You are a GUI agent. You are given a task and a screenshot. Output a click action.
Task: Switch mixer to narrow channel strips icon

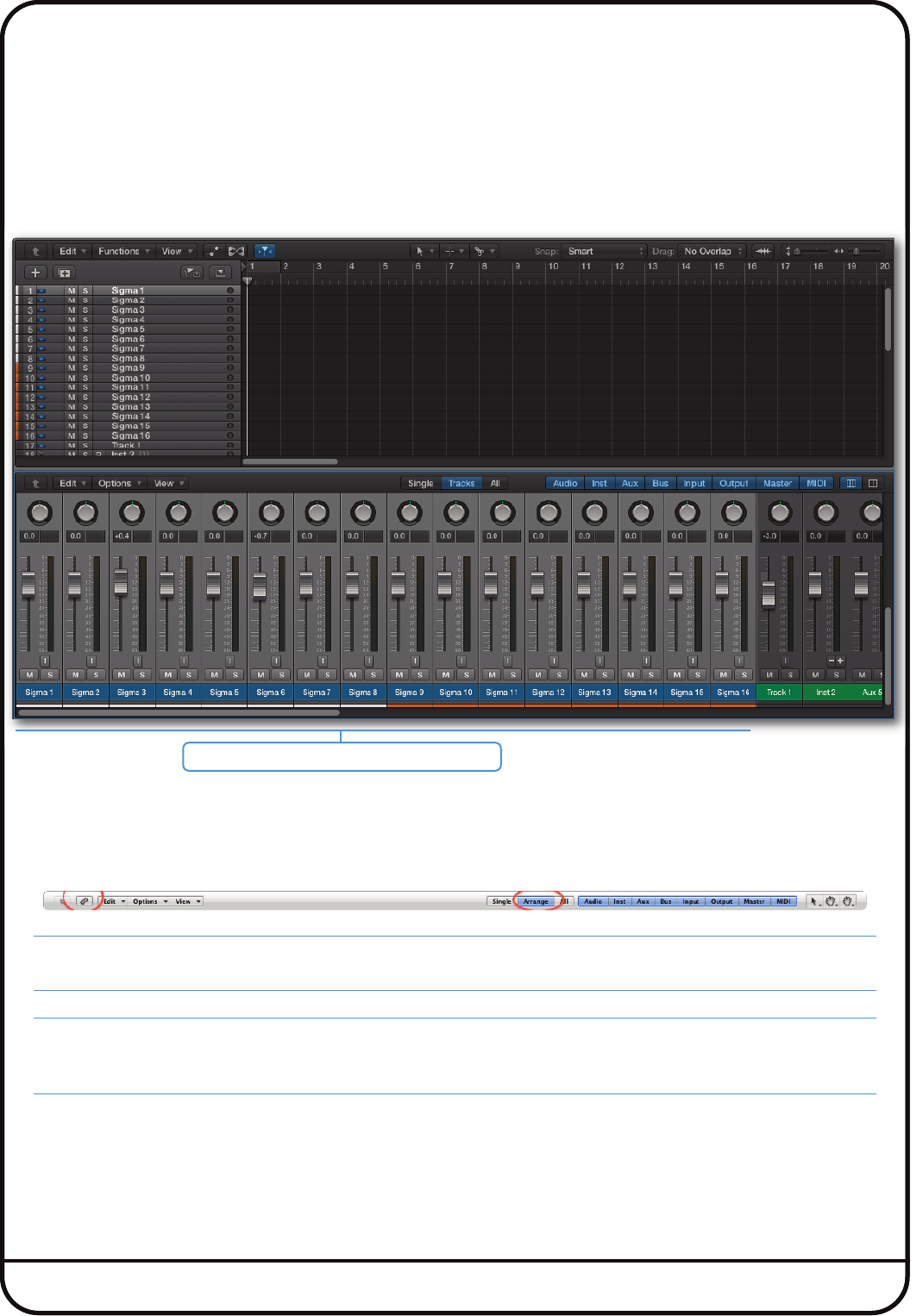pyautogui.click(x=851, y=483)
